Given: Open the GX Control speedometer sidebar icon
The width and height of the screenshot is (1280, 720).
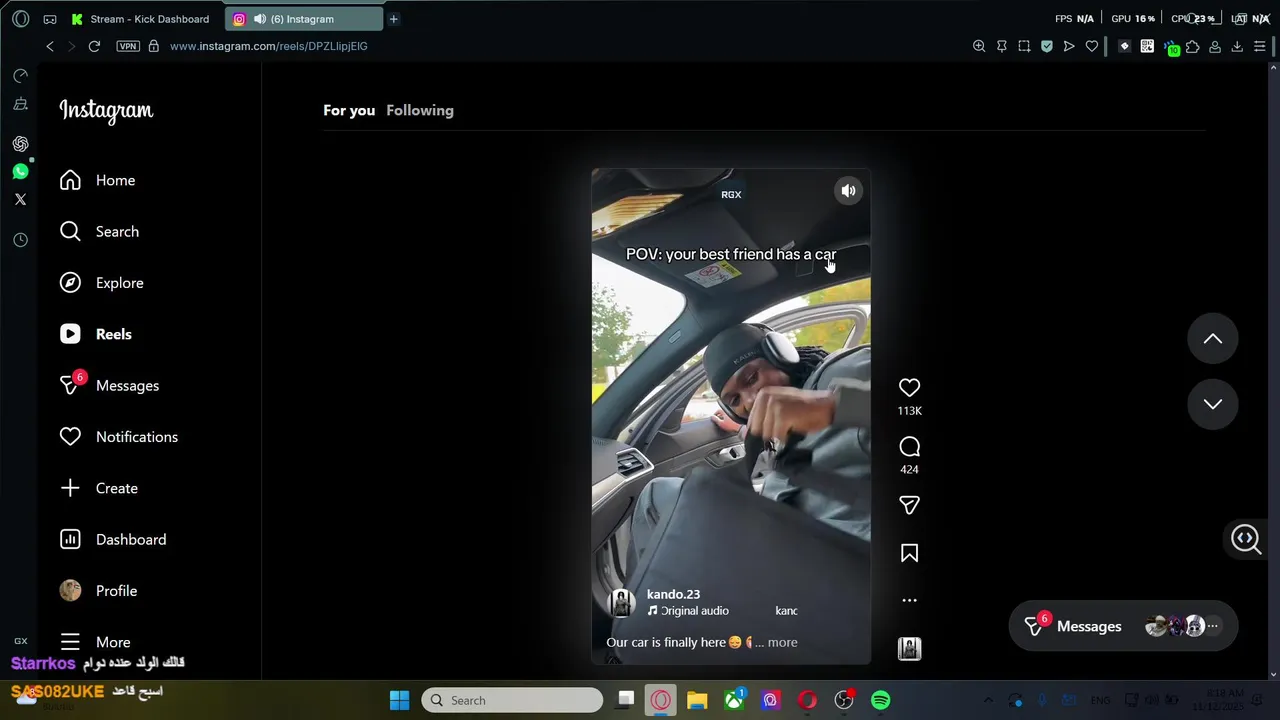Looking at the screenshot, I should [x=20, y=76].
